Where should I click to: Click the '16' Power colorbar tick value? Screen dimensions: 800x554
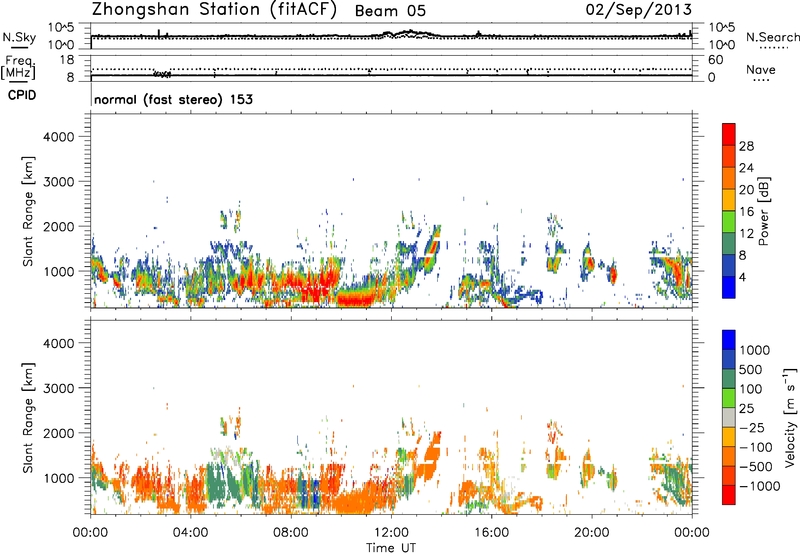746,212
